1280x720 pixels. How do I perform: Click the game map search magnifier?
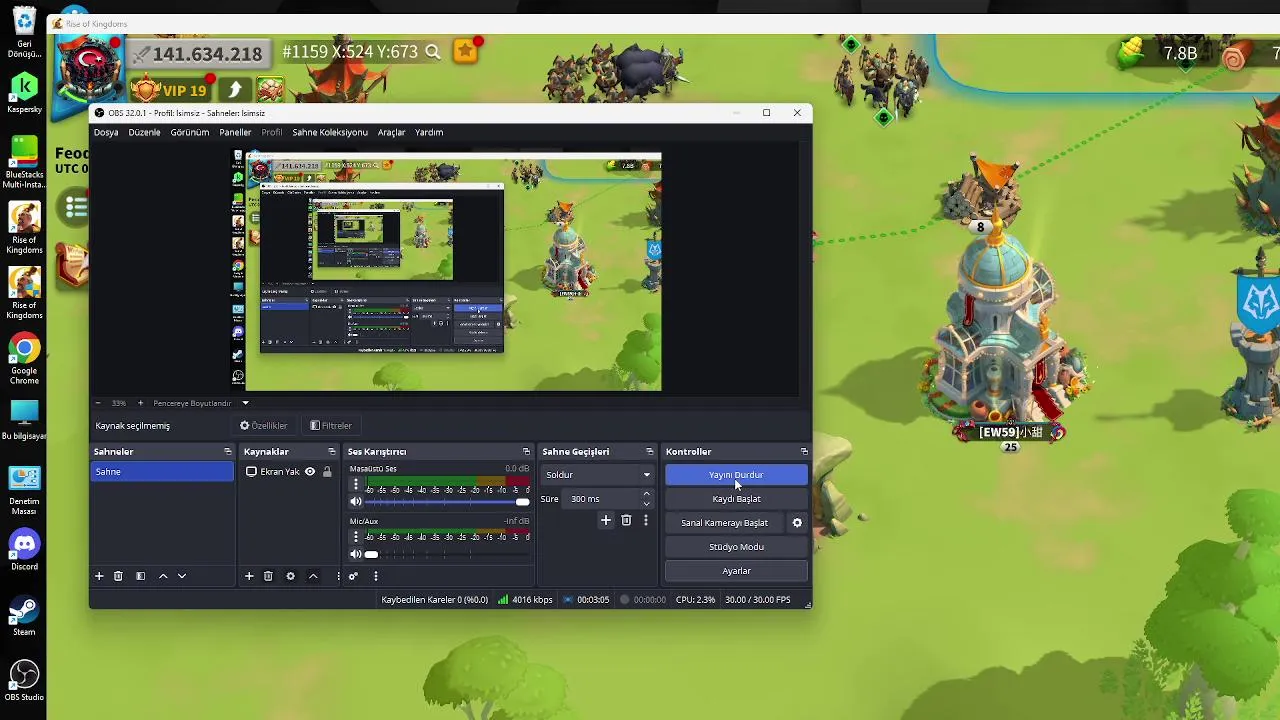tap(433, 51)
